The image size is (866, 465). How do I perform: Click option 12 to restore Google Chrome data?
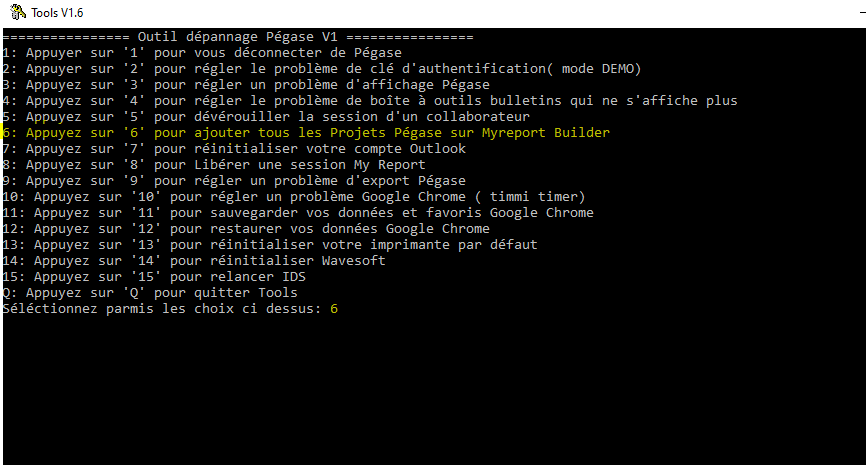[246, 228]
